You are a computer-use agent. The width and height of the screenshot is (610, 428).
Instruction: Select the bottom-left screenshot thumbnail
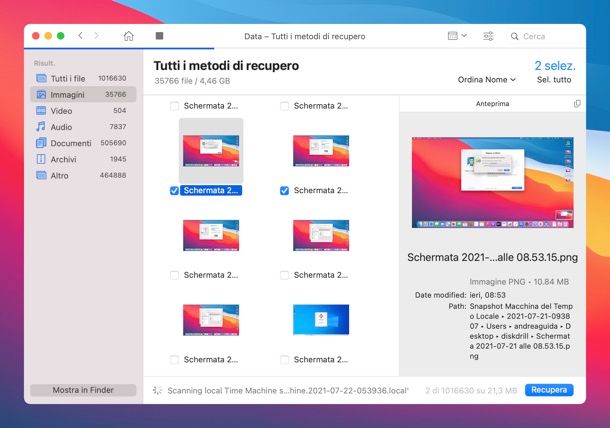(211, 320)
